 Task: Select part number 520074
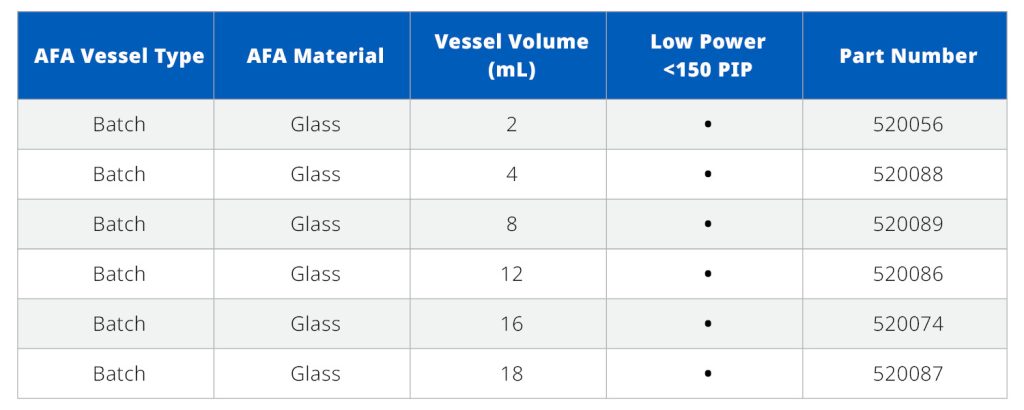tap(908, 323)
